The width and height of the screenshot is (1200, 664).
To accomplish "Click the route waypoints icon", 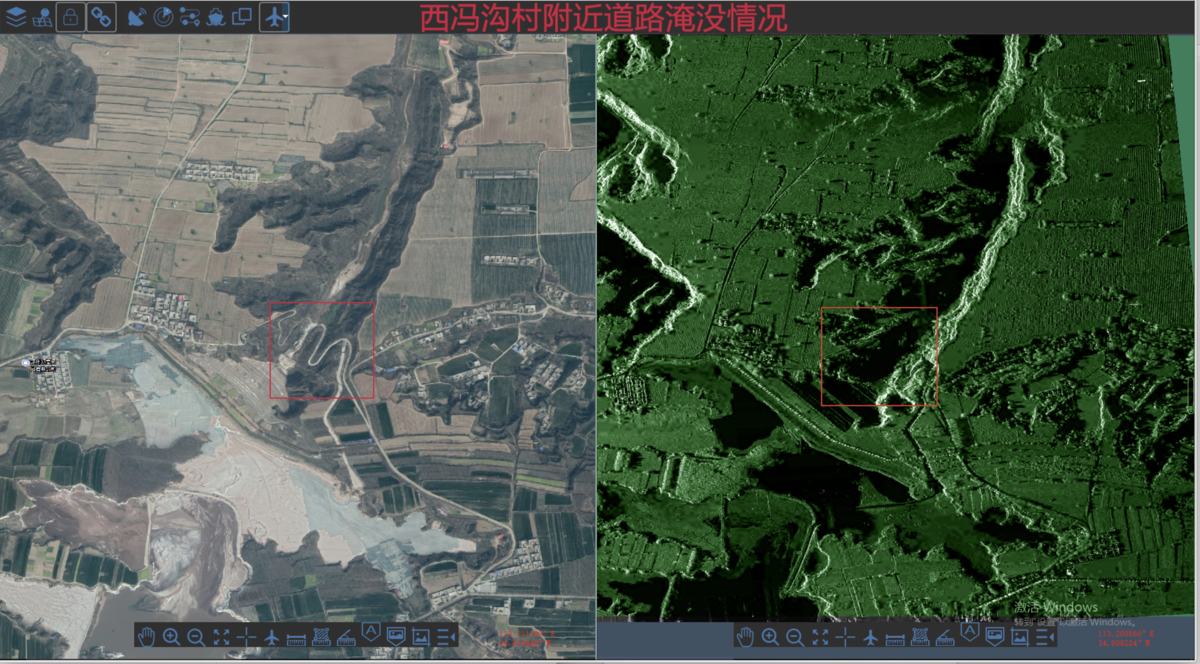I will 190,17.
